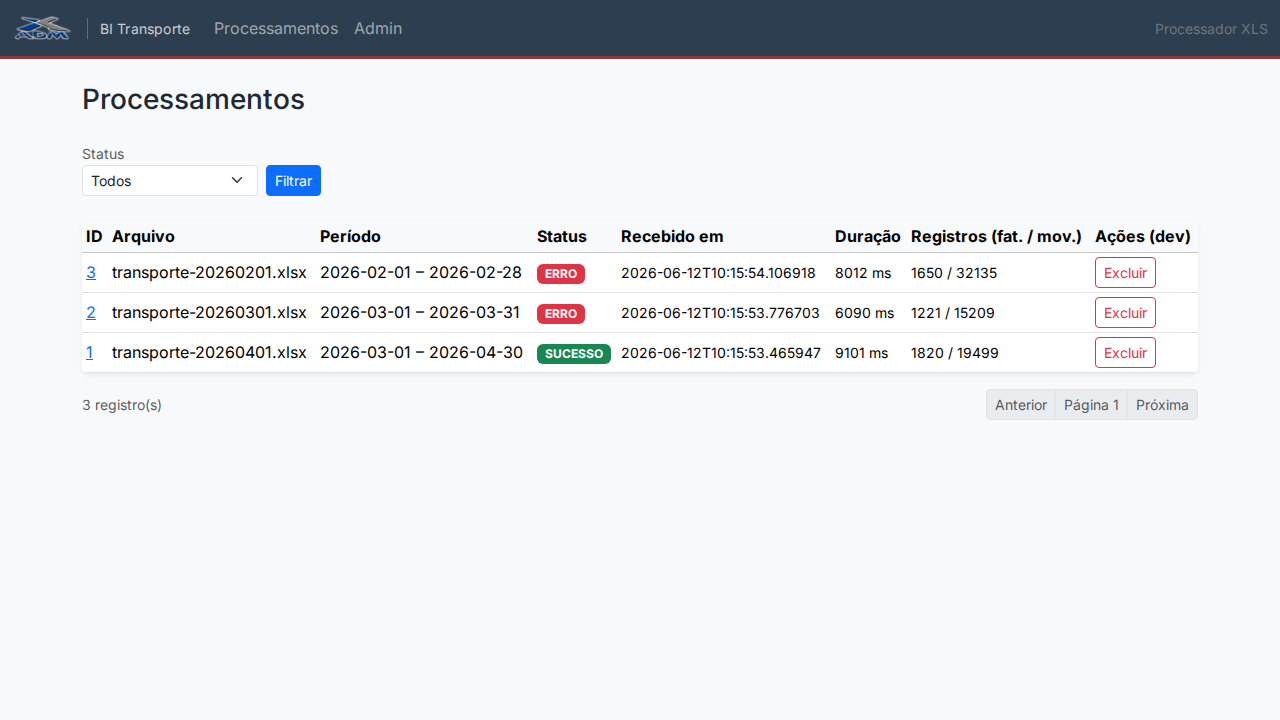The image size is (1280, 720).
Task: Delete transporte-20260301.xlsx with Excluir
Action: point(1125,313)
